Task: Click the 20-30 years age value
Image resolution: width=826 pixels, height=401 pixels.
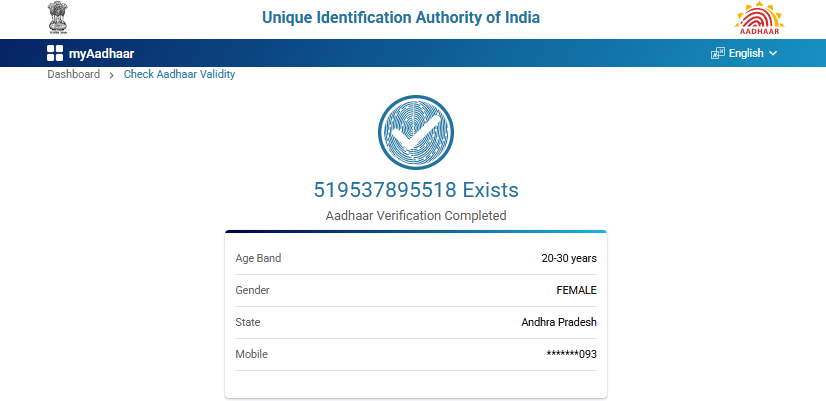Action: tap(569, 258)
